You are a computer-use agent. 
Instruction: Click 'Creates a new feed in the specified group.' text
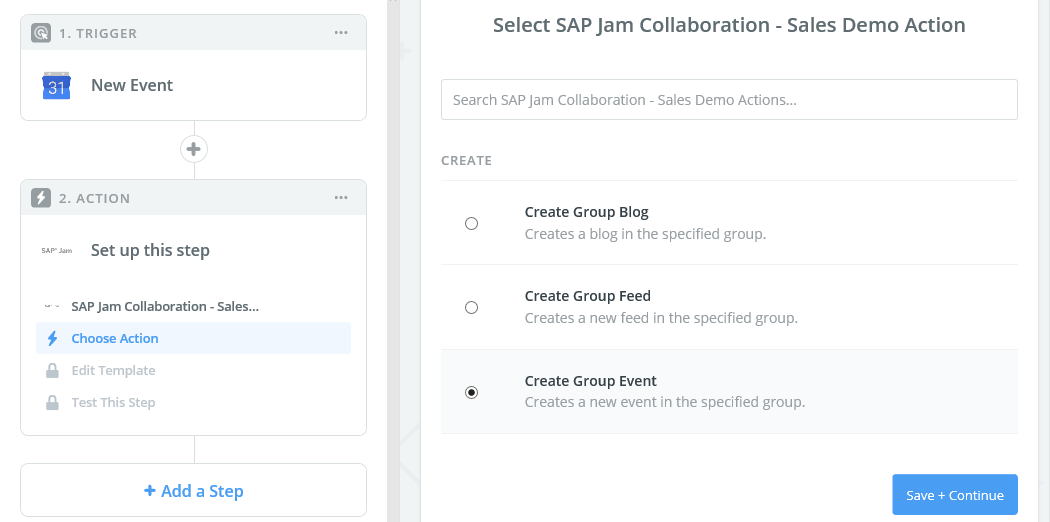(661, 318)
